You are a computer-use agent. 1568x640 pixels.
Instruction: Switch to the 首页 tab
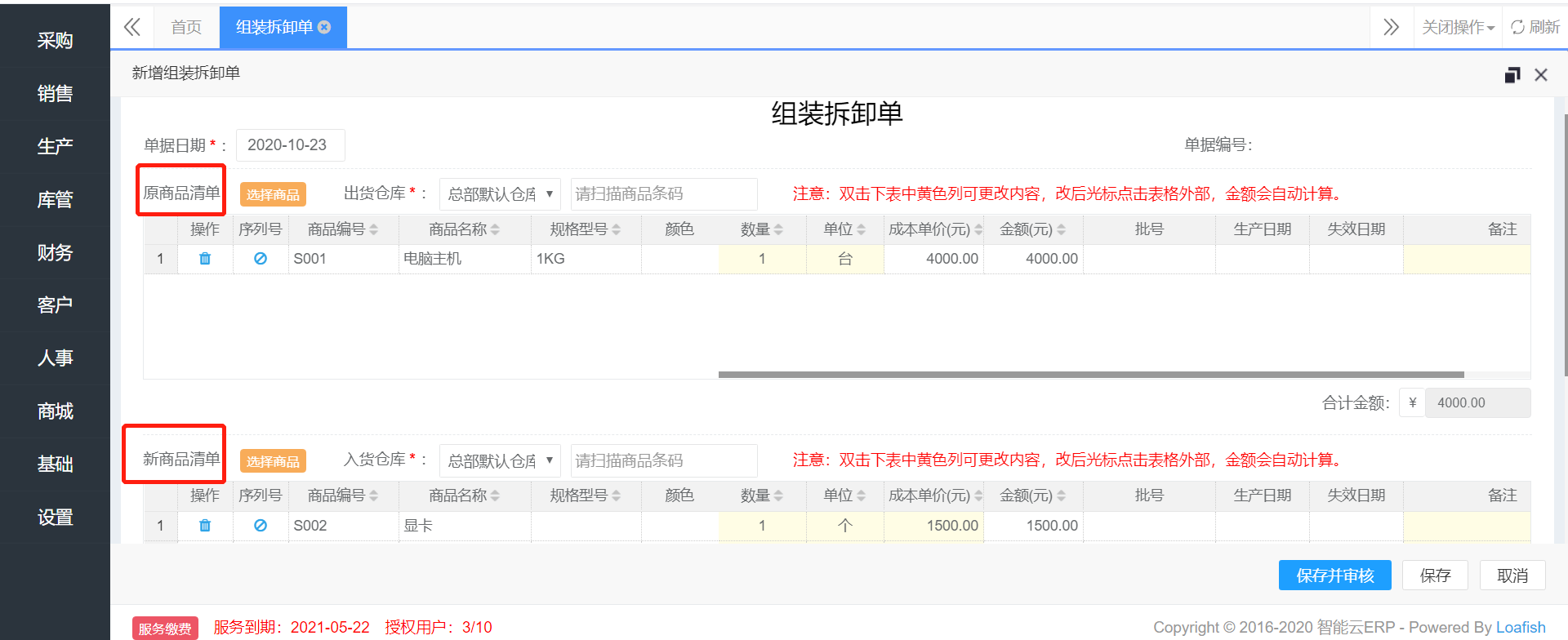(x=186, y=27)
